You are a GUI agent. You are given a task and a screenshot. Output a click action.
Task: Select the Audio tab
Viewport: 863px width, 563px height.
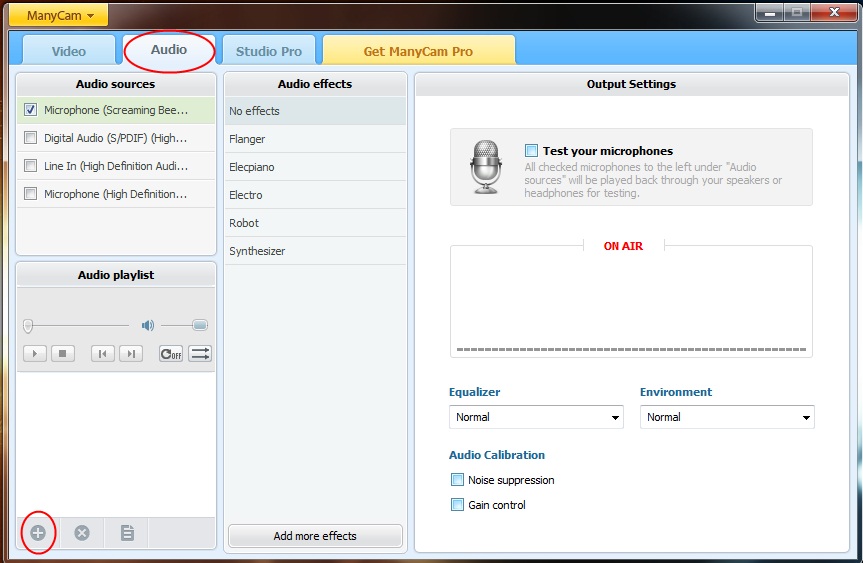click(x=169, y=50)
